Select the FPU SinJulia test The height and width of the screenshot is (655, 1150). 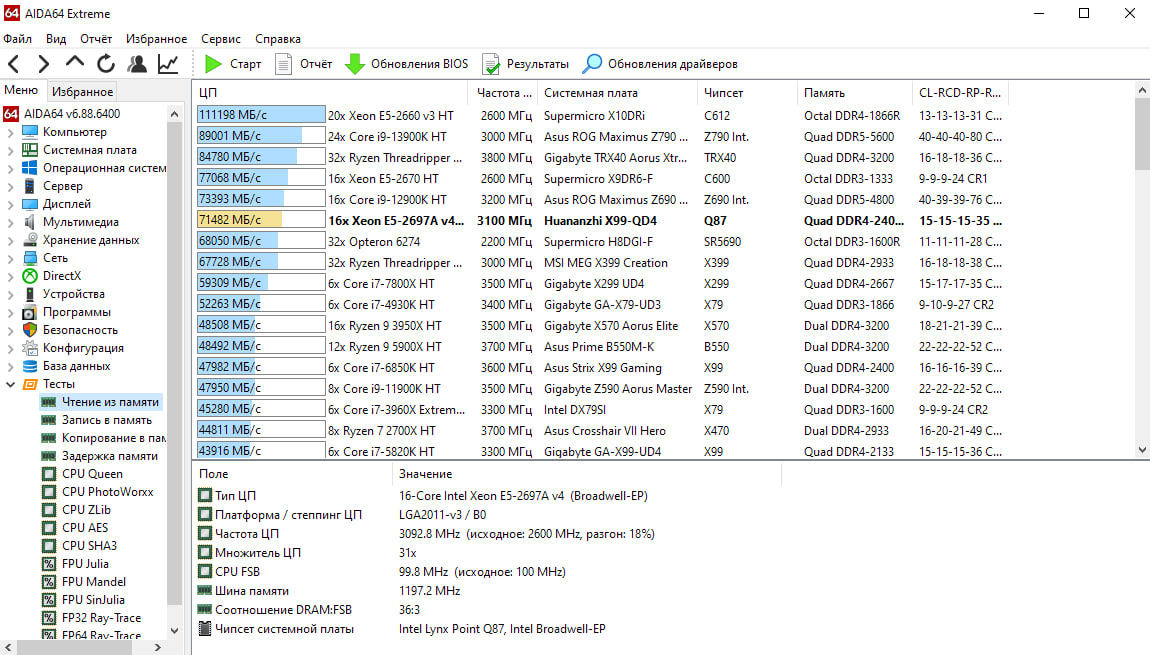83,600
